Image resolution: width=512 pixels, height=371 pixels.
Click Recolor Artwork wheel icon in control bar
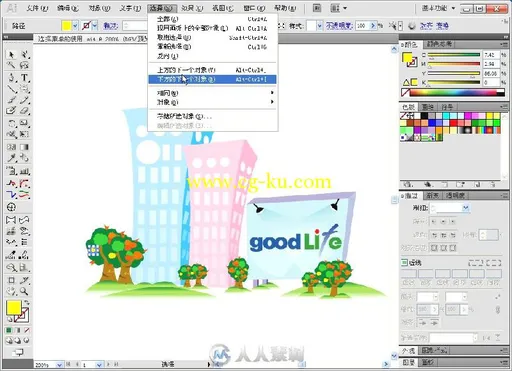point(412,26)
